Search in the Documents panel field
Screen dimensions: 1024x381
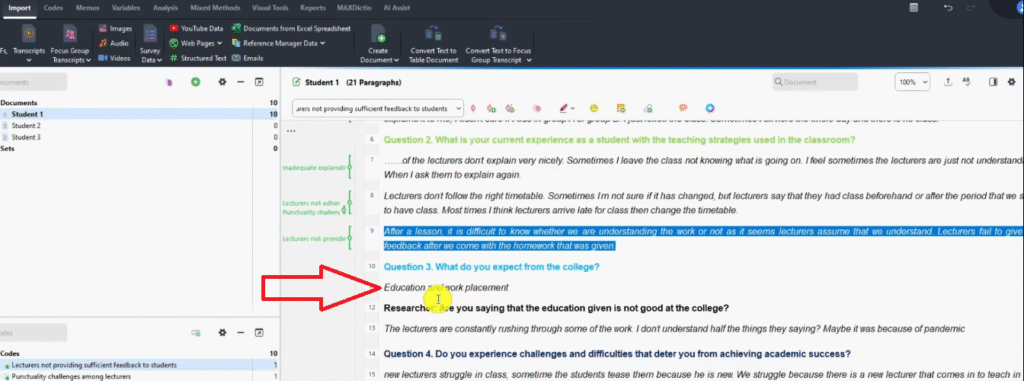click(33, 82)
